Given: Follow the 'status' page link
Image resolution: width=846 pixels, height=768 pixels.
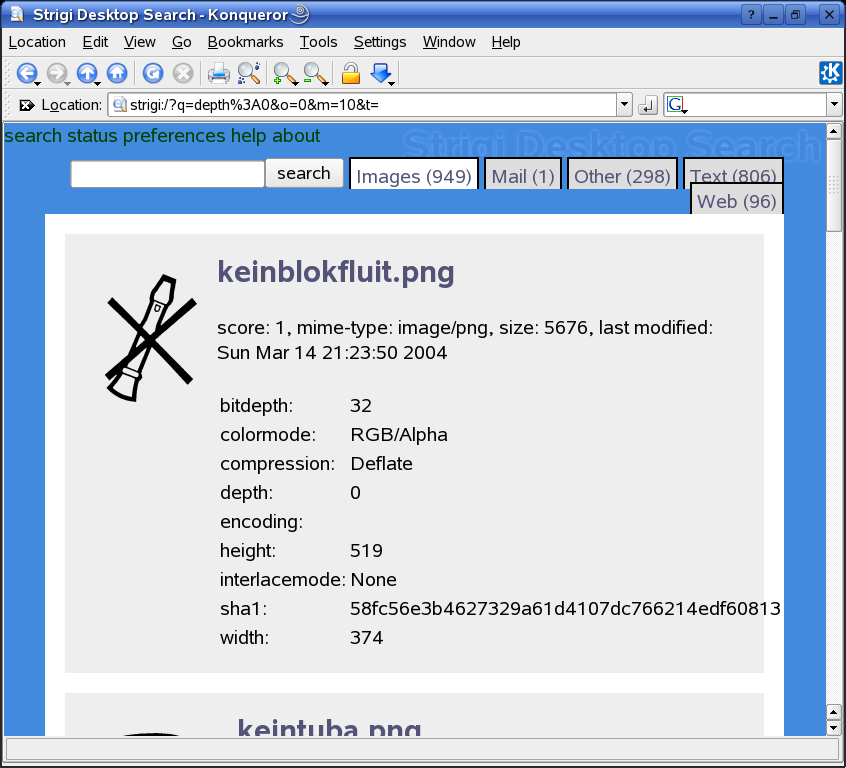Looking at the screenshot, I should click(x=92, y=135).
